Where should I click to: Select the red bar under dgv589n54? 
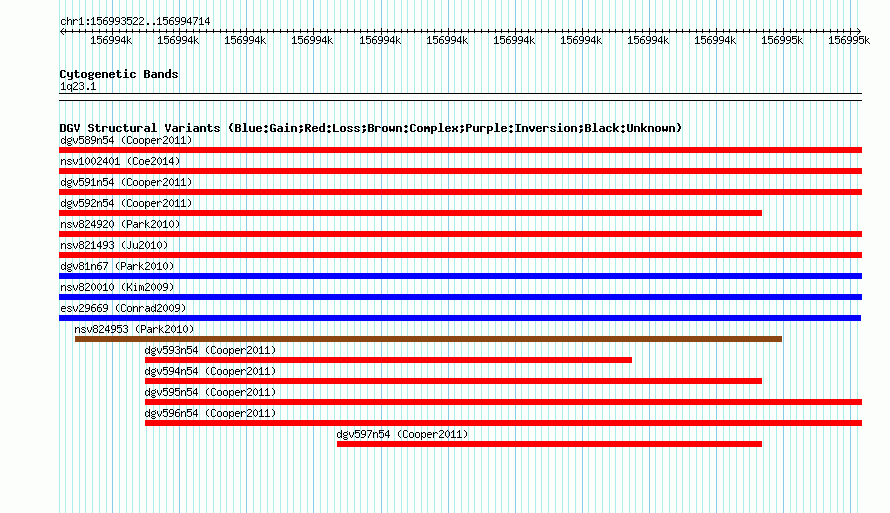coord(460,150)
